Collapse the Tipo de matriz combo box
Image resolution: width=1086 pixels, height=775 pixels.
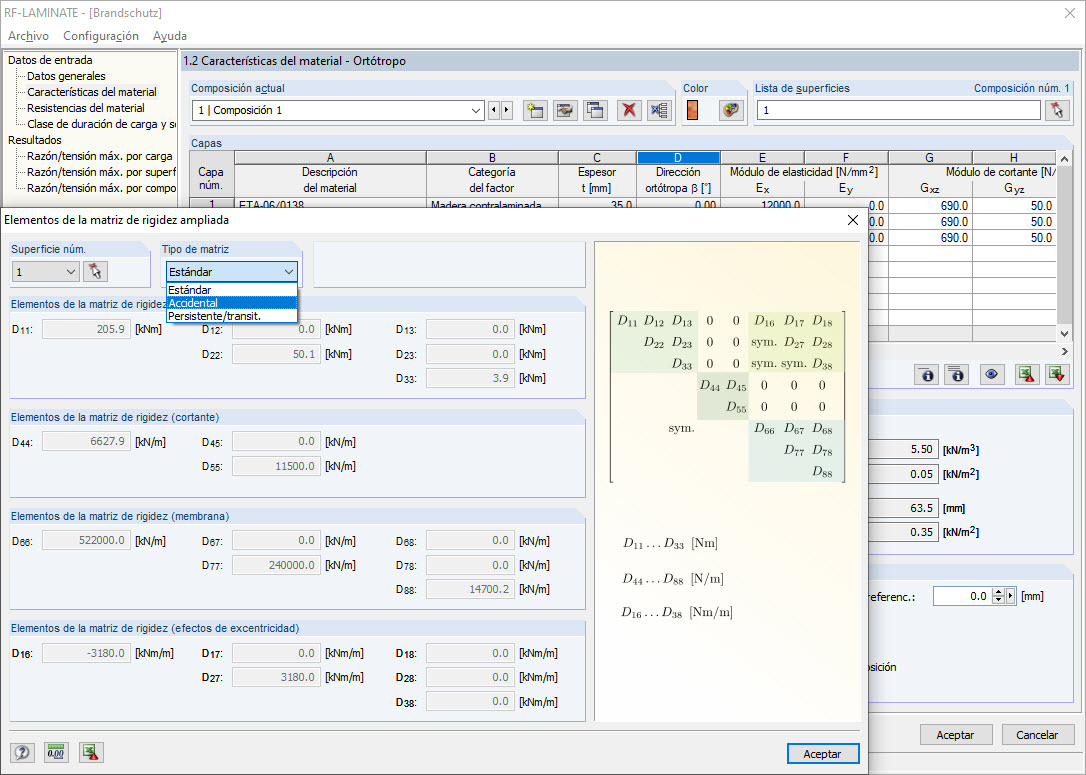tap(289, 272)
